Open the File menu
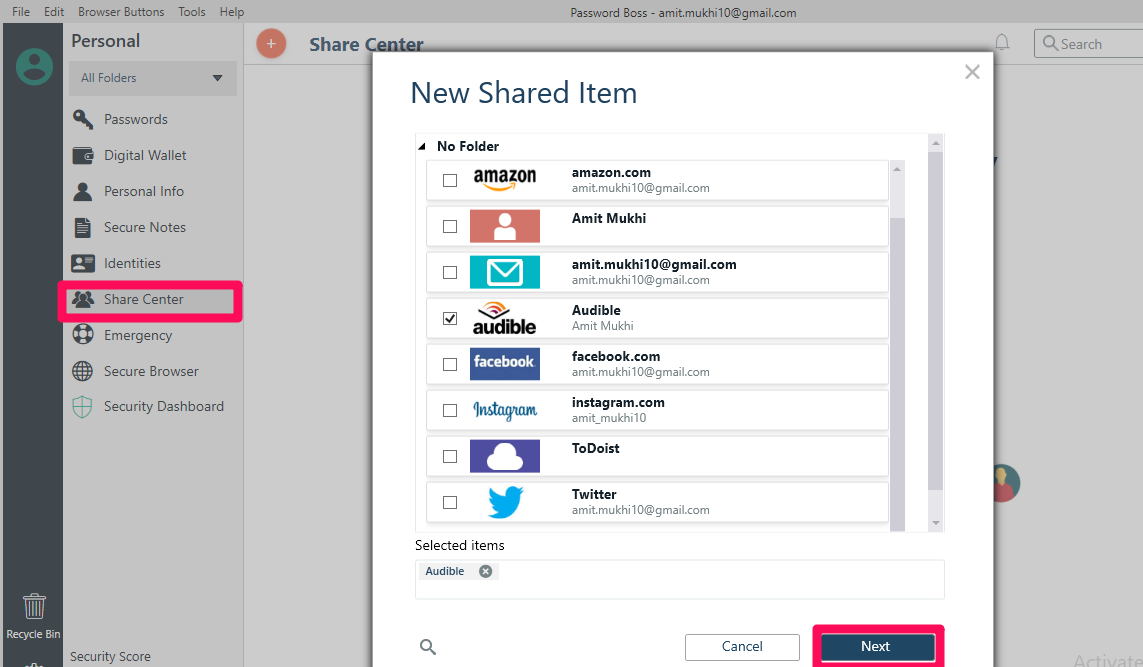Viewport: 1143px width, 667px height. coord(21,12)
